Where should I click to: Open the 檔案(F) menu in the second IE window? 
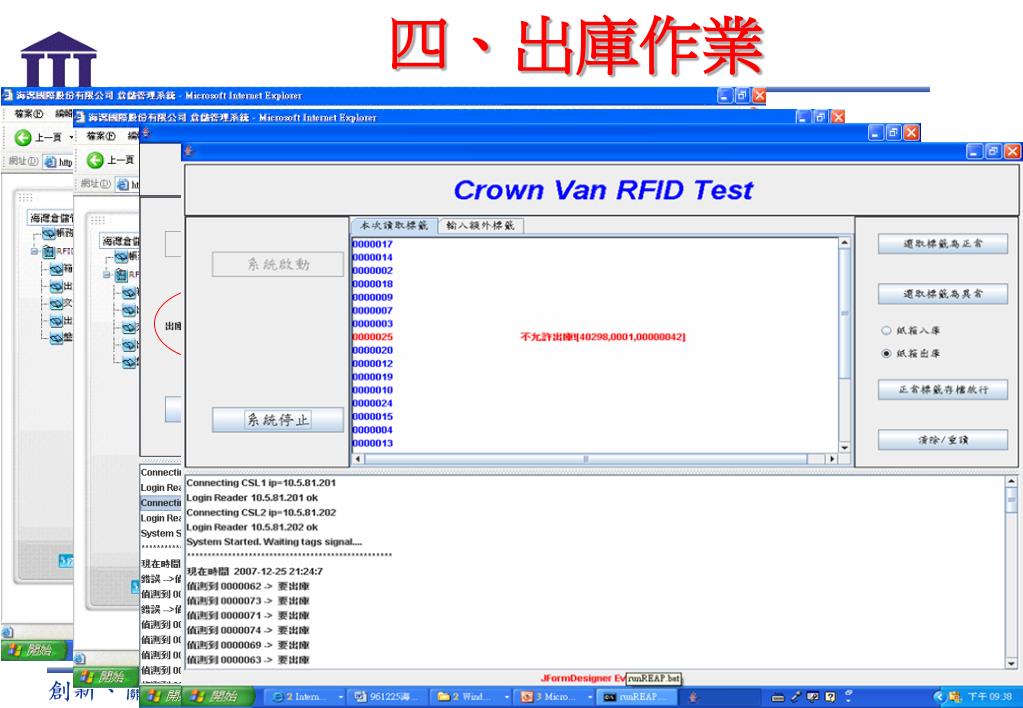101,136
